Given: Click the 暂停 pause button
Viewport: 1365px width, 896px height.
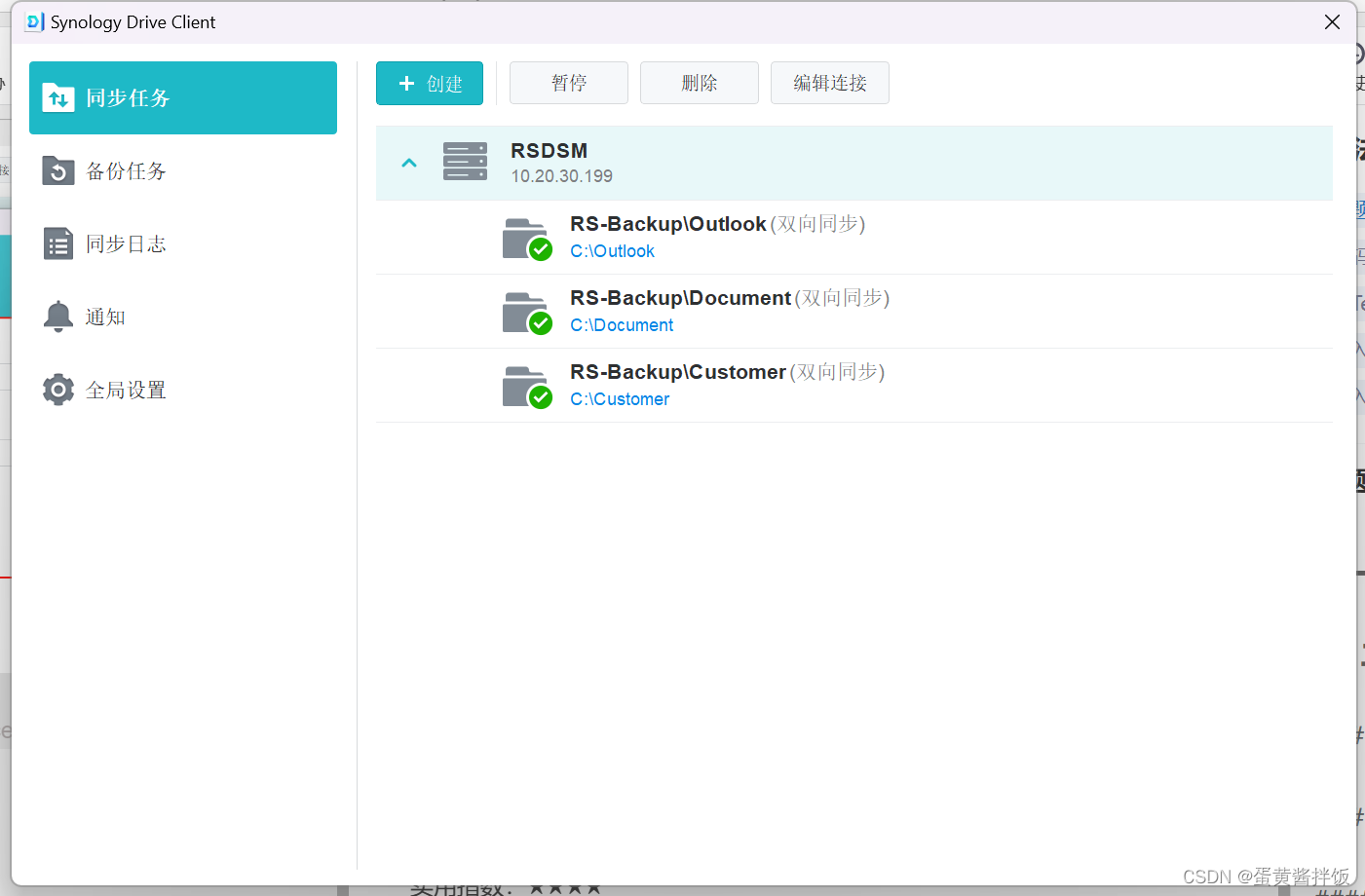Looking at the screenshot, I should click(569, 83).
